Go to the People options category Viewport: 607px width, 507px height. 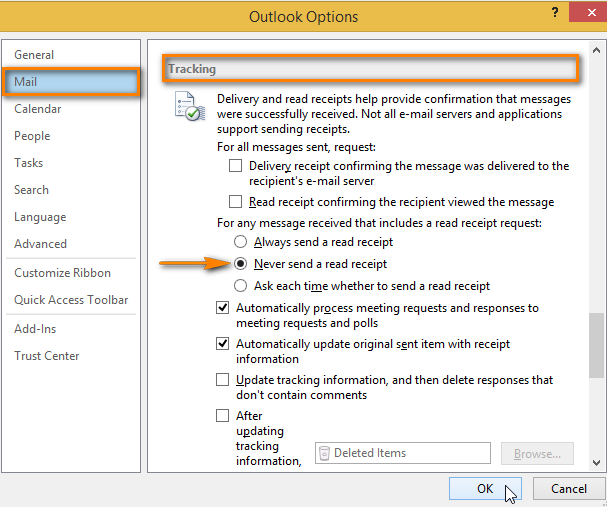32,136
